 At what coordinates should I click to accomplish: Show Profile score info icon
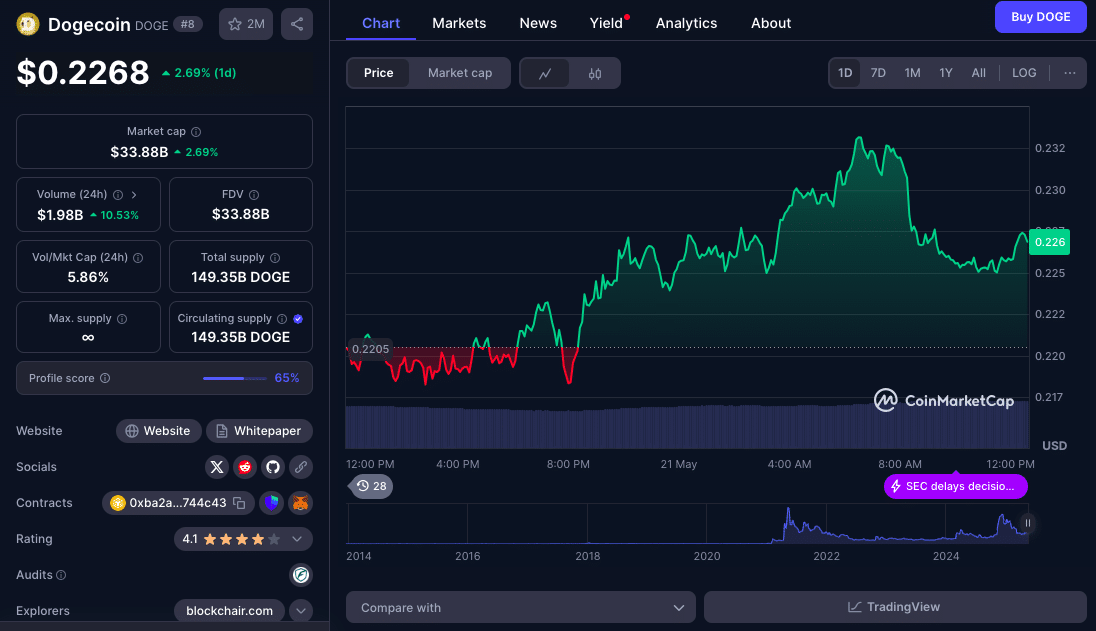[105, 378]
